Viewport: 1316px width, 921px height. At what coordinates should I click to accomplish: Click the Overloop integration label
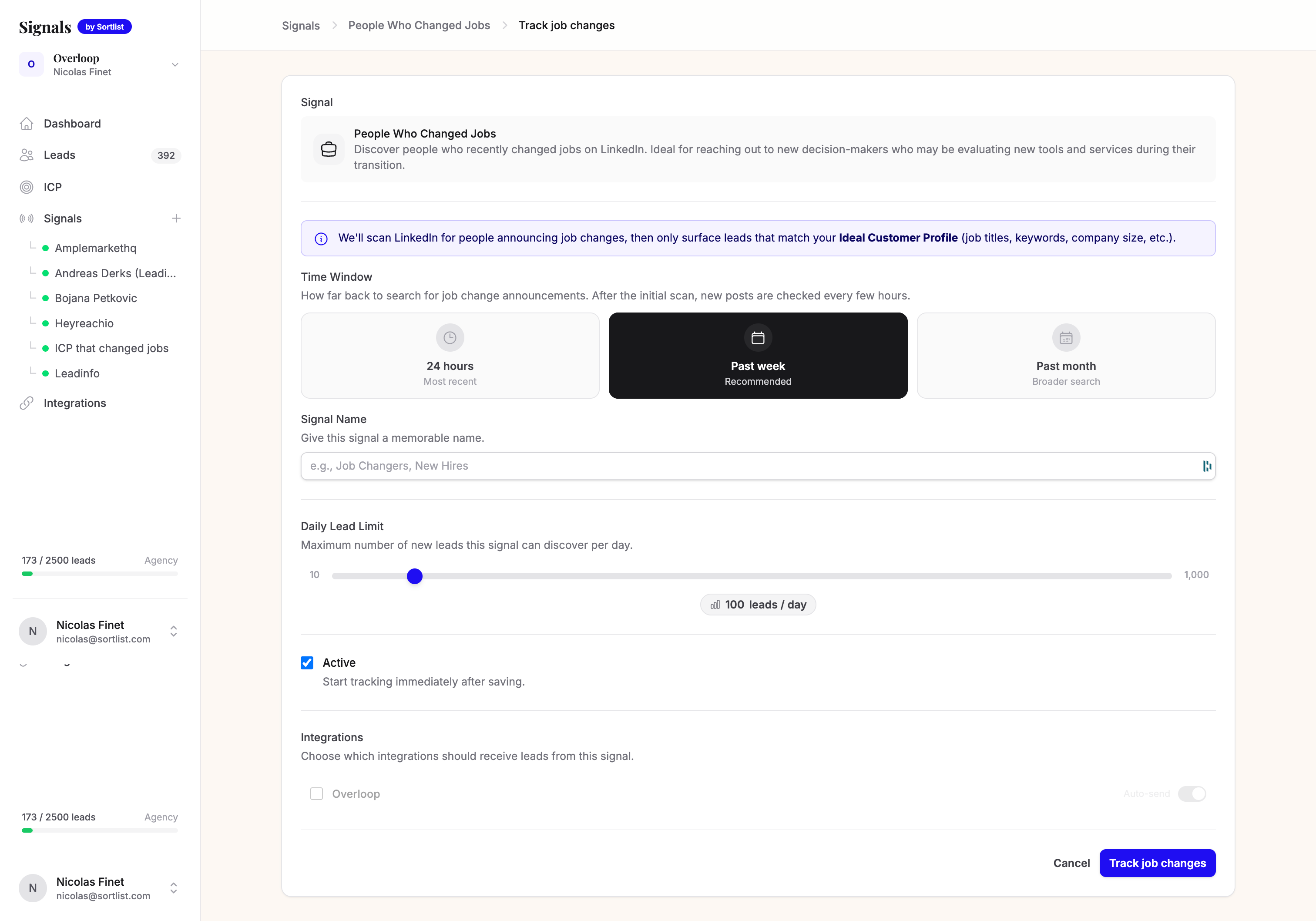pos(356,794)
